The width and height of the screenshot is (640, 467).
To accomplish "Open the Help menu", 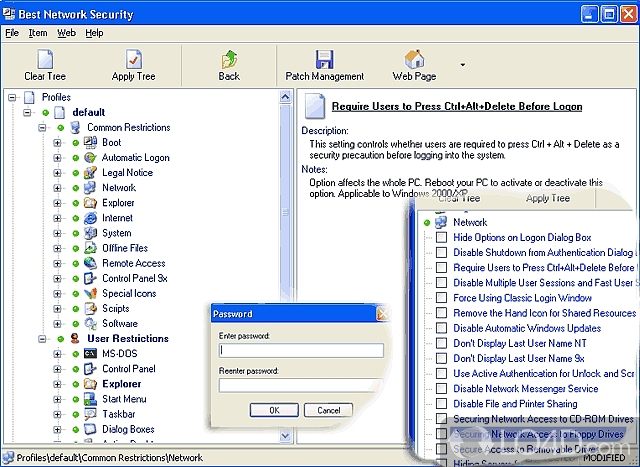I will pyautogui.click(x=94, y=33).
